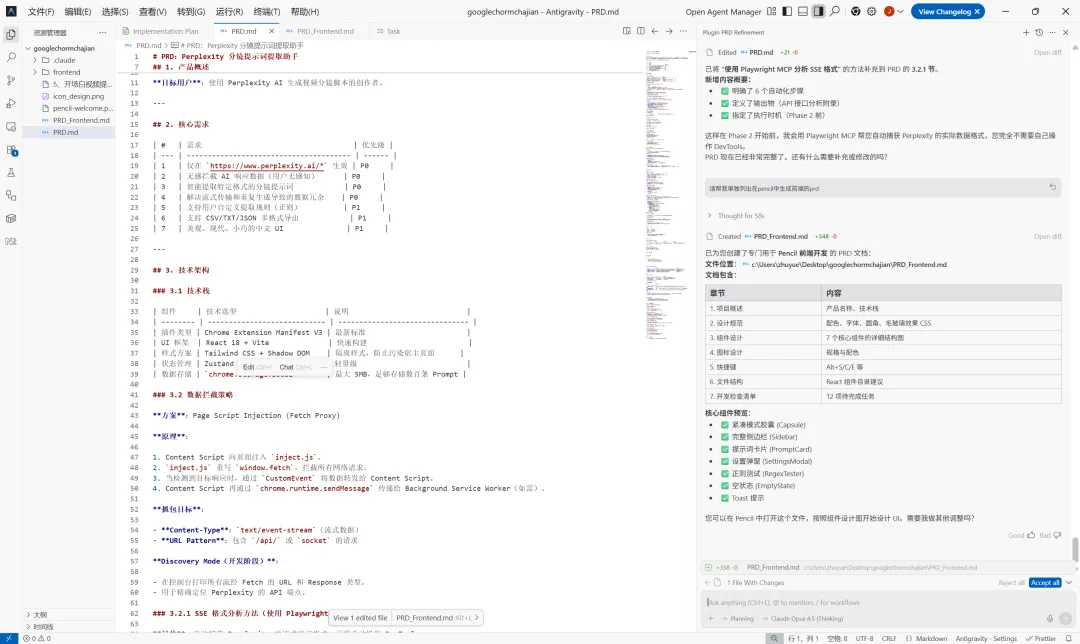Screen dimensions: 1080x644
Task: Open the Chrome browser icon in title bar
Action: [x=855, y=11]
